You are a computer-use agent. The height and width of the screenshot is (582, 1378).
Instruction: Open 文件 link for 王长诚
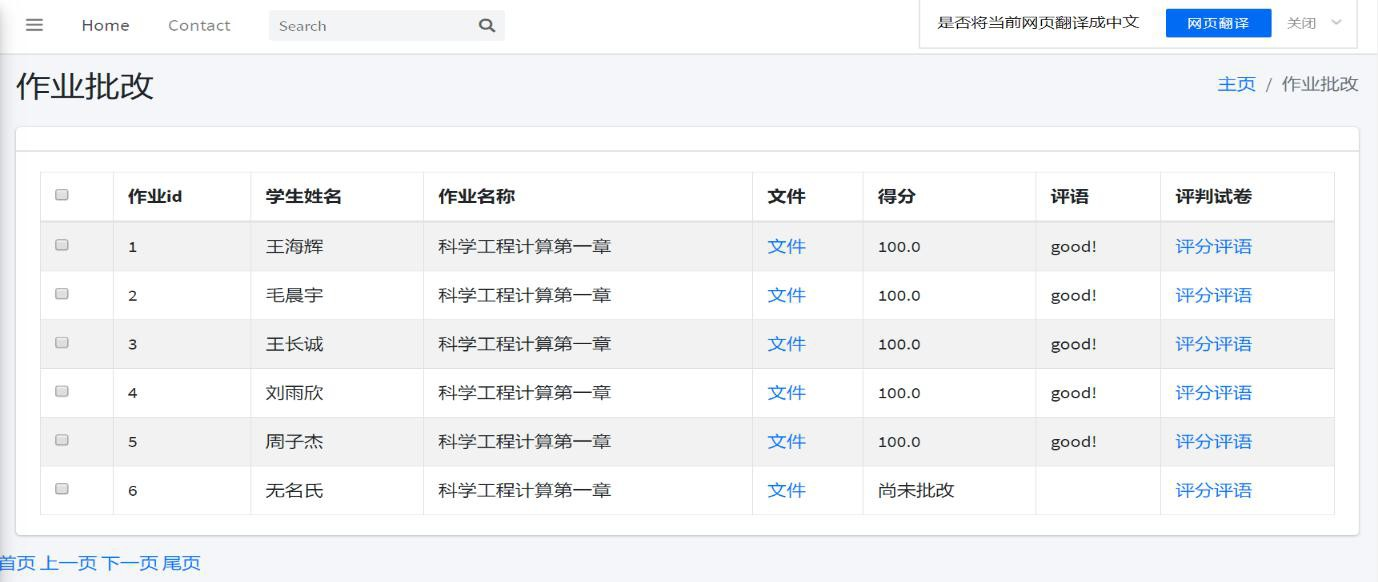(x=786, y=344)
